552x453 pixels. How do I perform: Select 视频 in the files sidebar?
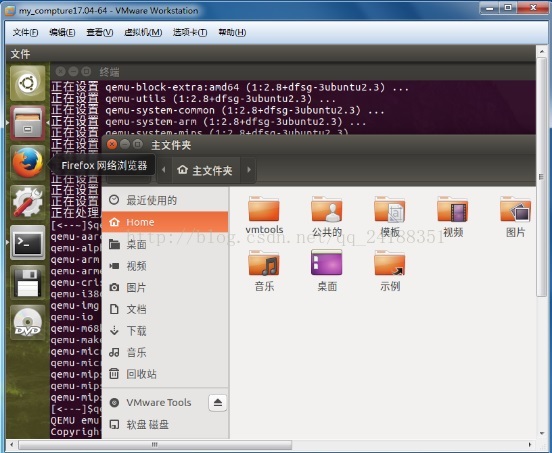165,266
